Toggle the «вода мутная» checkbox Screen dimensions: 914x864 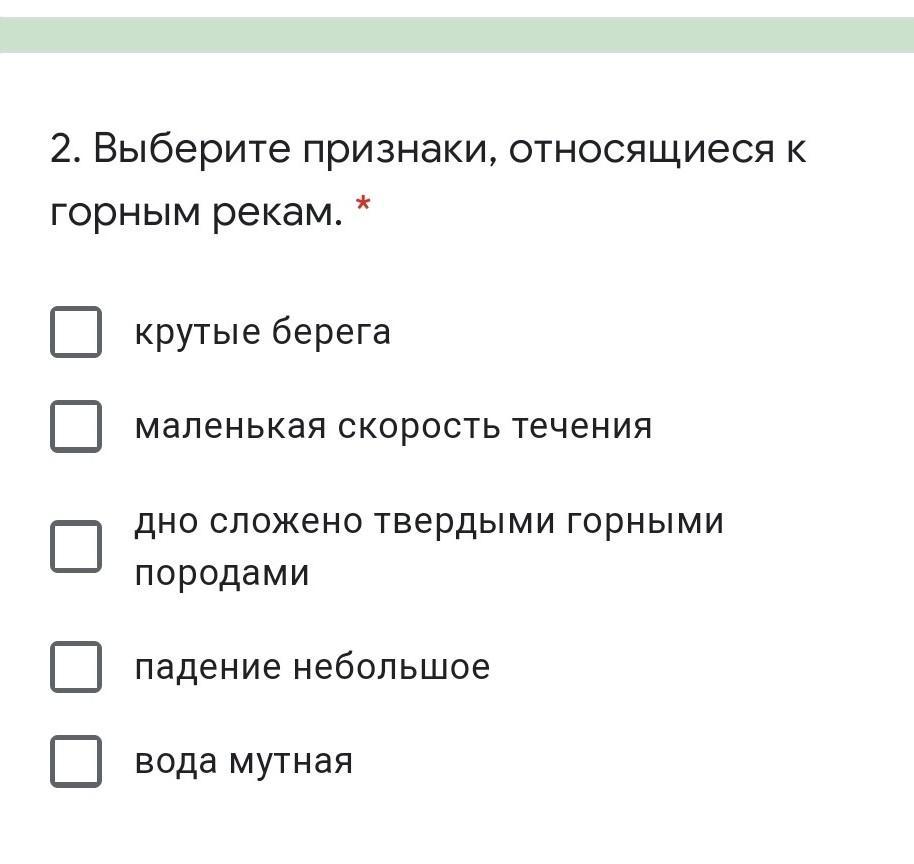pyautogui.click(x=76, y=761)
